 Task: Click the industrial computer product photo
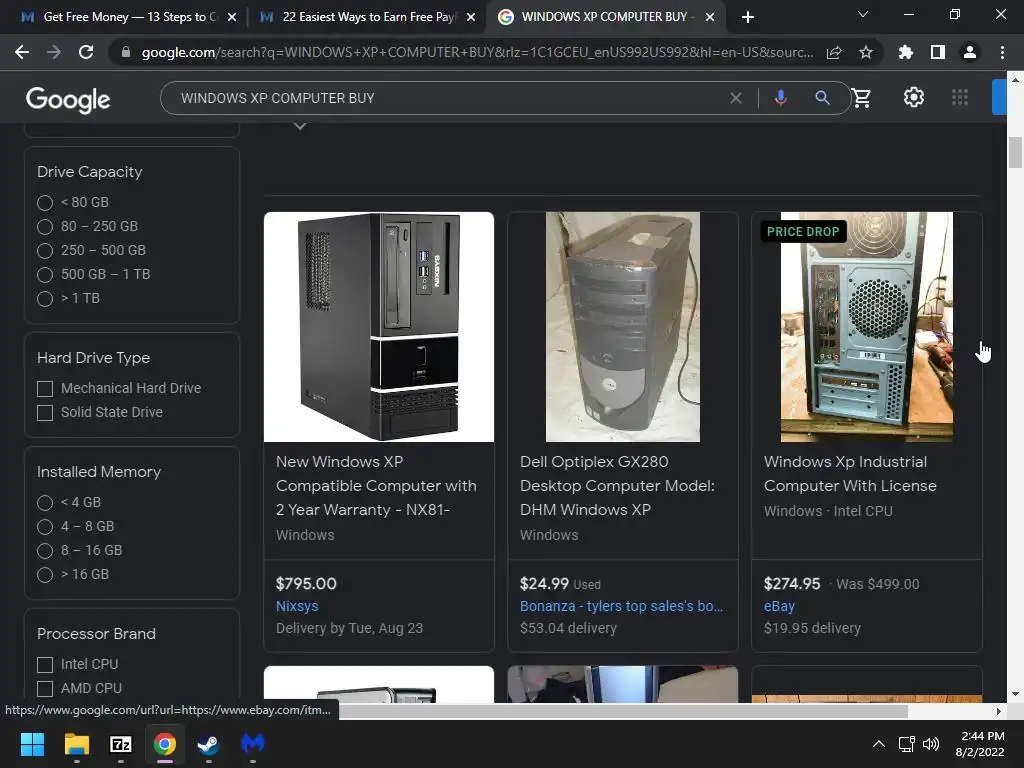pyautogui.click(x=867, y=327)
